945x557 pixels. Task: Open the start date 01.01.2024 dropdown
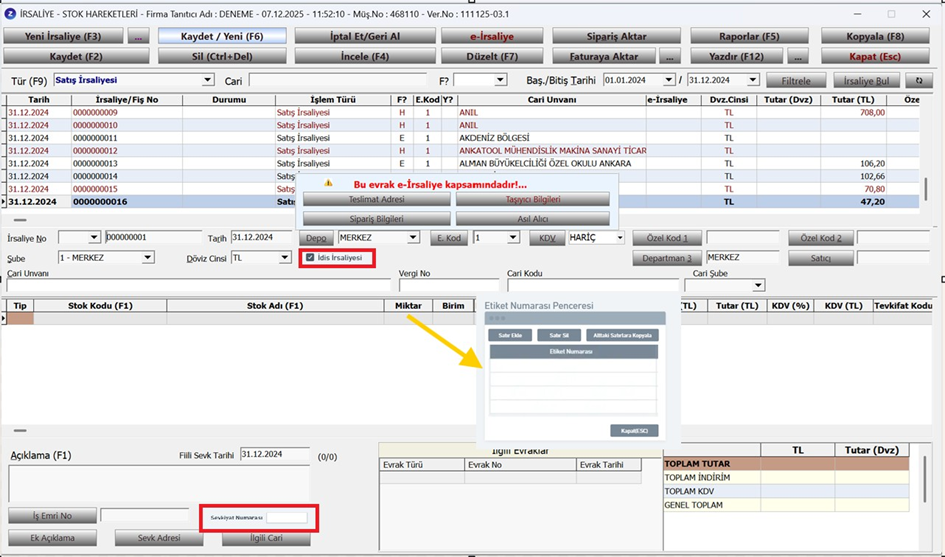coord(669,80)
